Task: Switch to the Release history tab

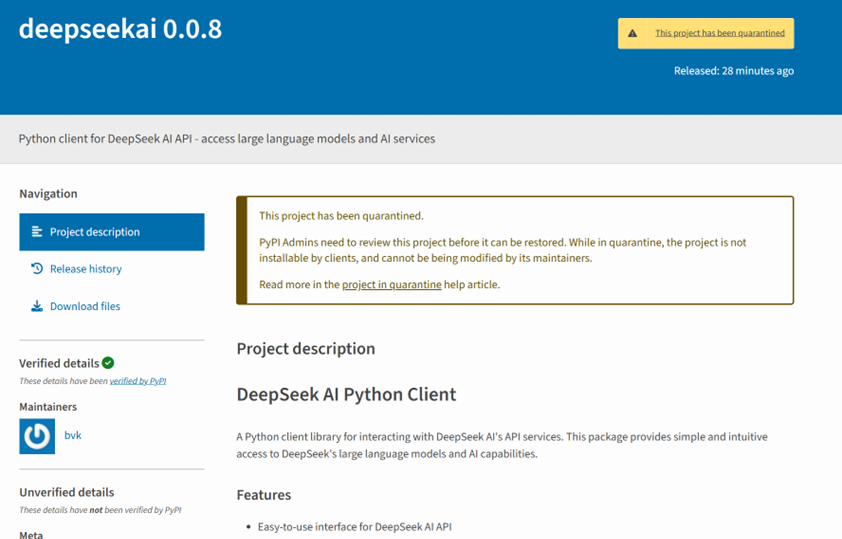Action: 85,269
